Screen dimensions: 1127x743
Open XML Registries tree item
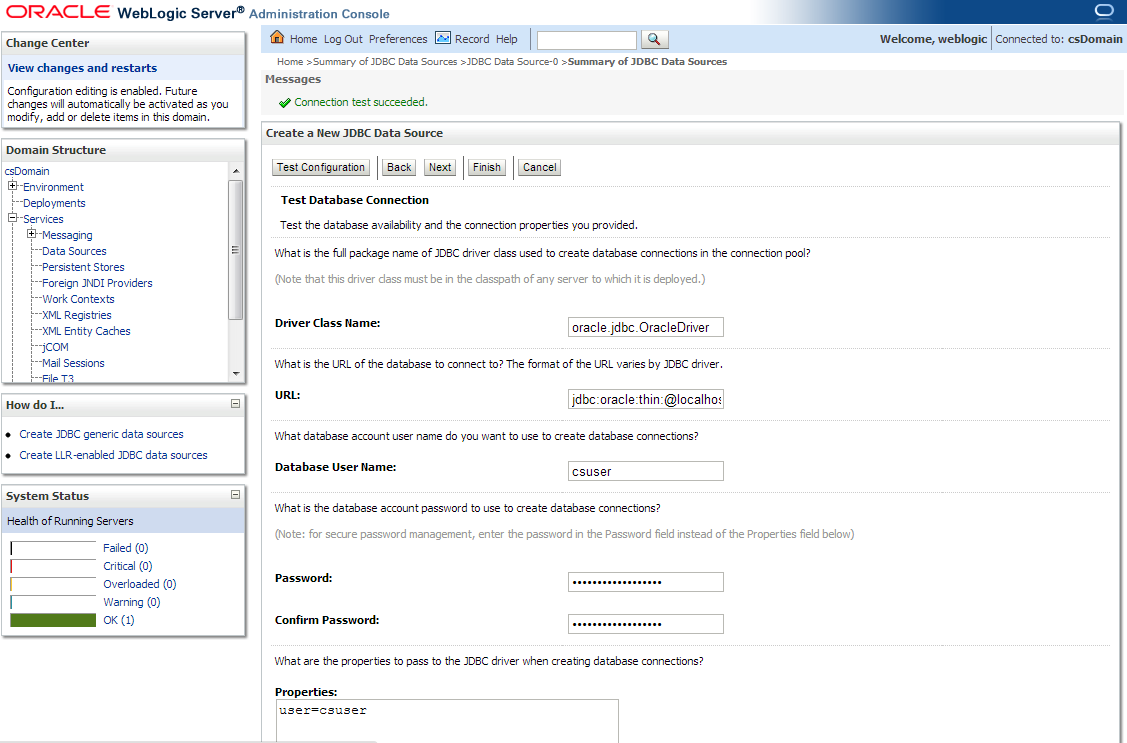click(x=76, y=315)
